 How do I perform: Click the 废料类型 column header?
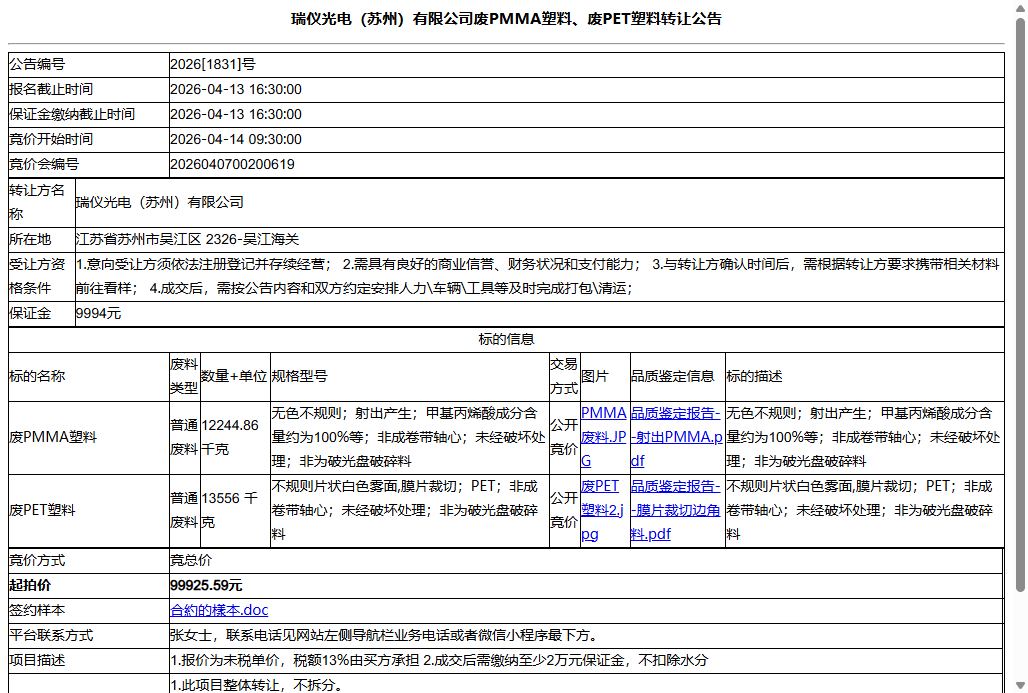point(184,376)
